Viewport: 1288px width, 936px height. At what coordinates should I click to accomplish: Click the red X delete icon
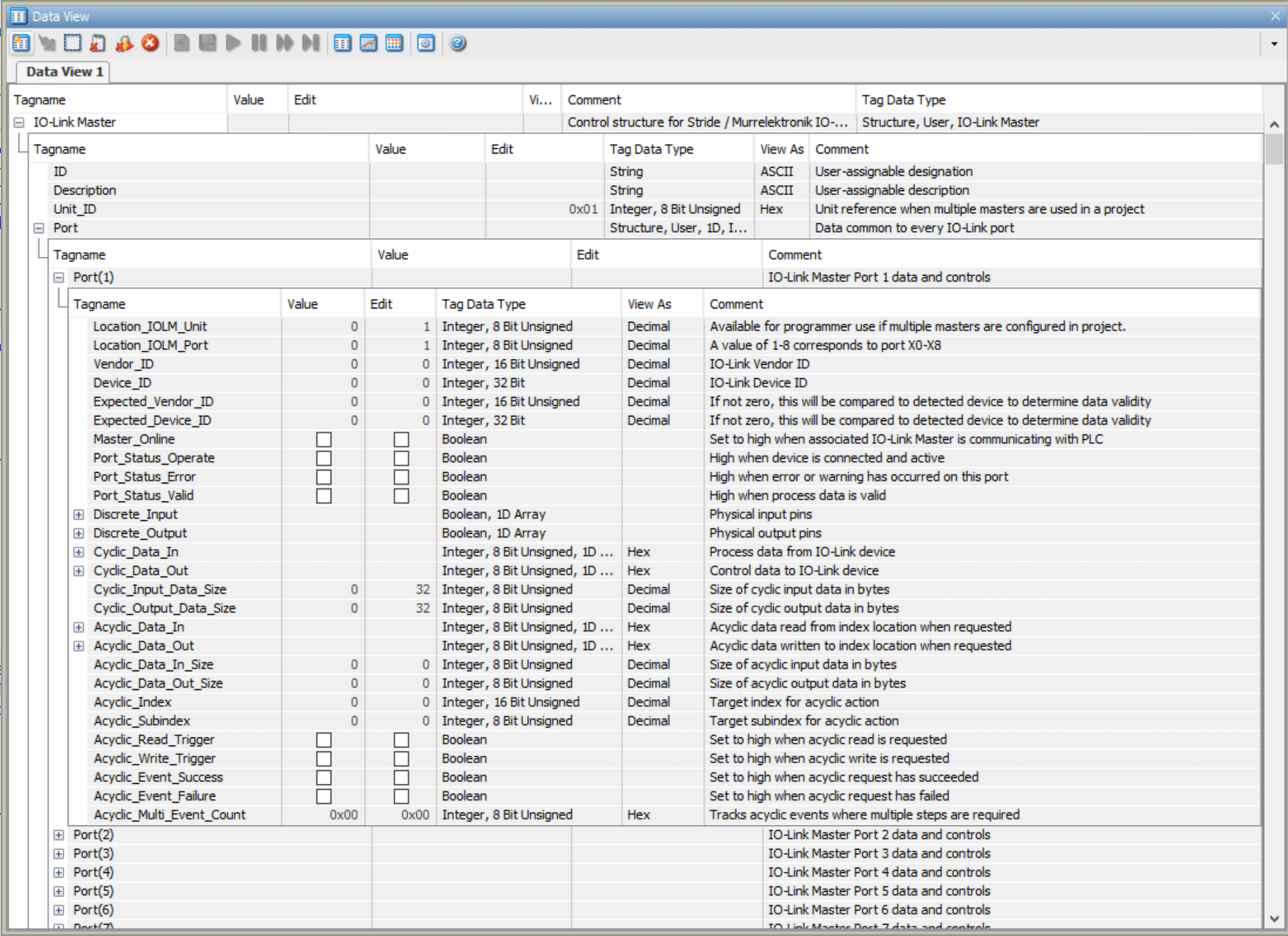click(x=150, y=44)
